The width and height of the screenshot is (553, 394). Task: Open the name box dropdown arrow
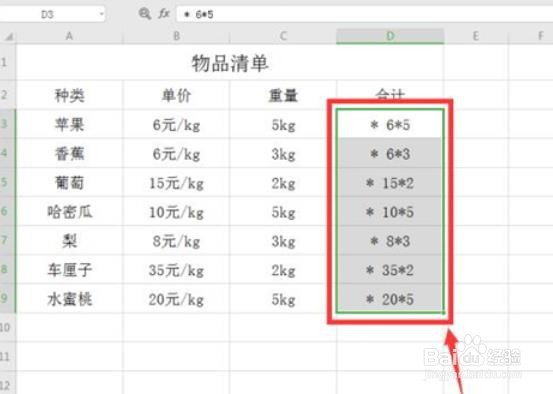coord(102,14)
